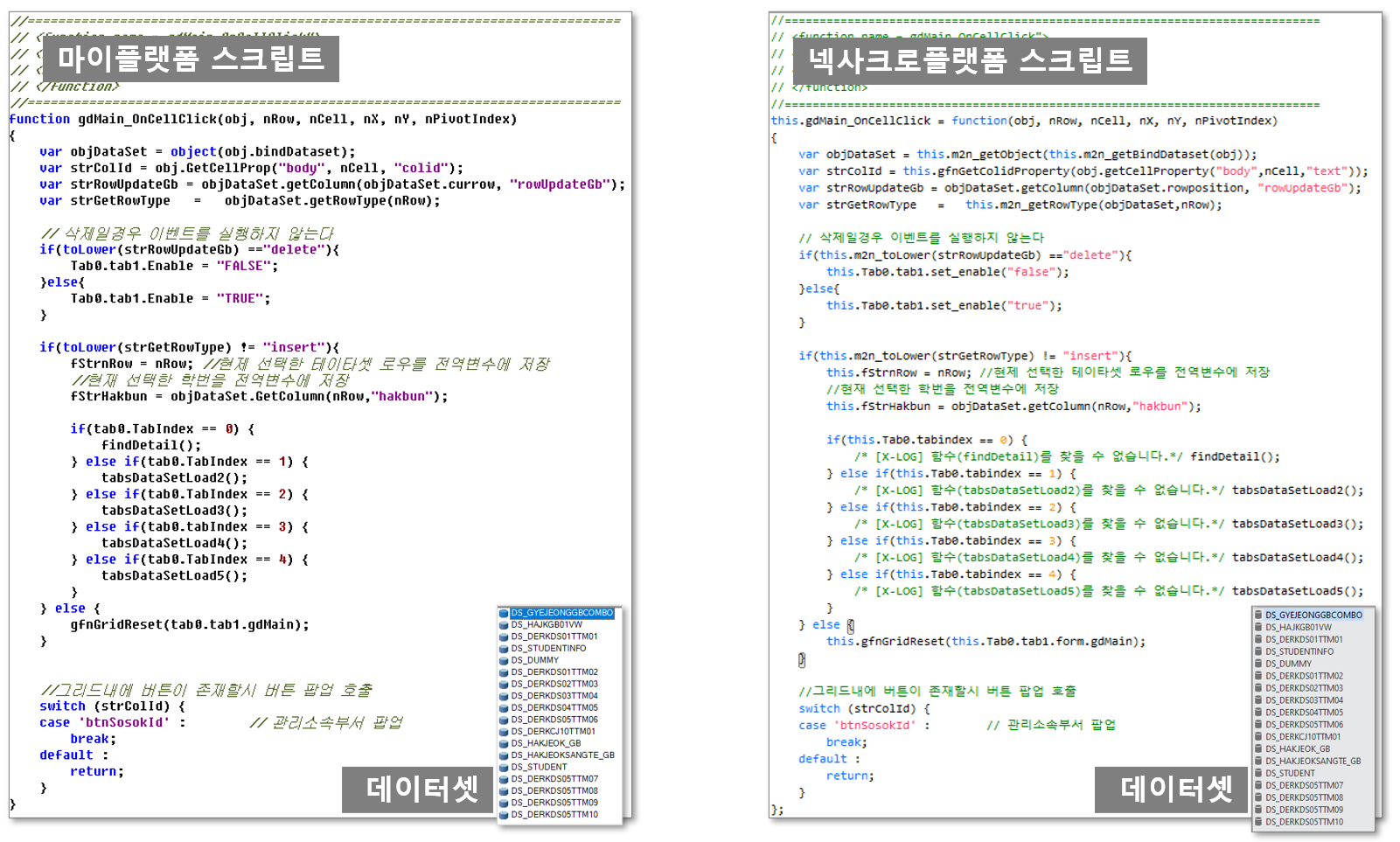Select DS_DERKDS01TTM01 name in Nexacro dataset list
The width and height of the screenshot is (1400, 842).
(1304, 639)
